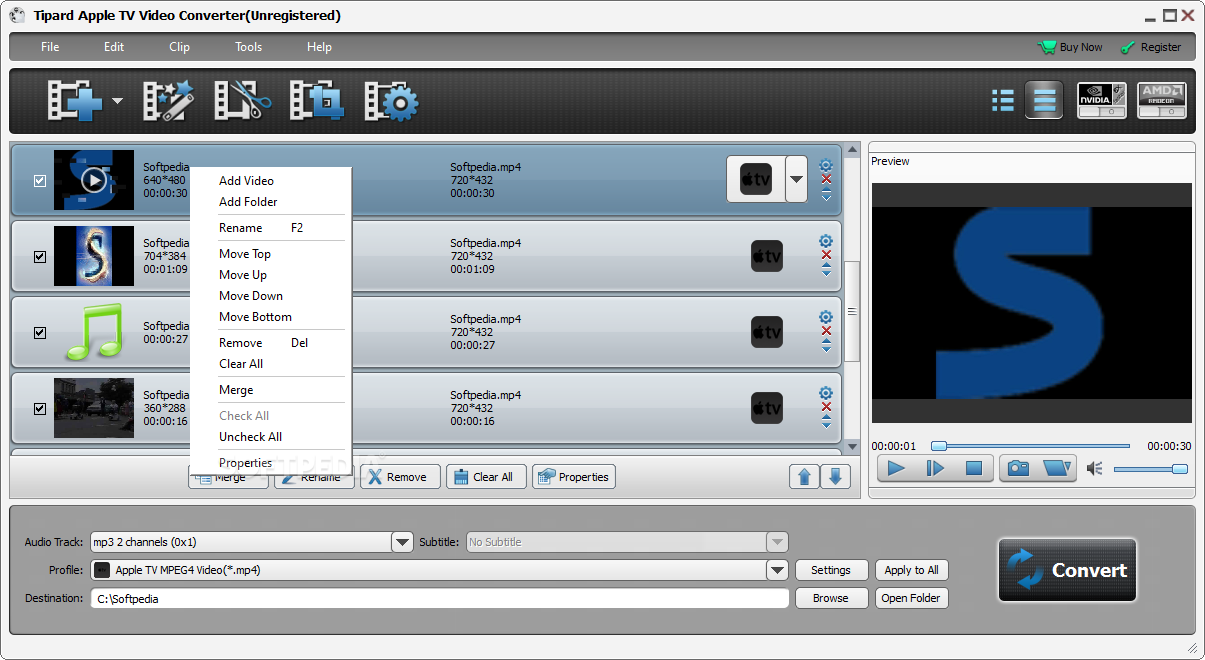Uncheck the 704*384 video checkbox
Image resolution: width=1205 pixels, height=660 pixels.
pyautogui.click(x=40, y=257)
